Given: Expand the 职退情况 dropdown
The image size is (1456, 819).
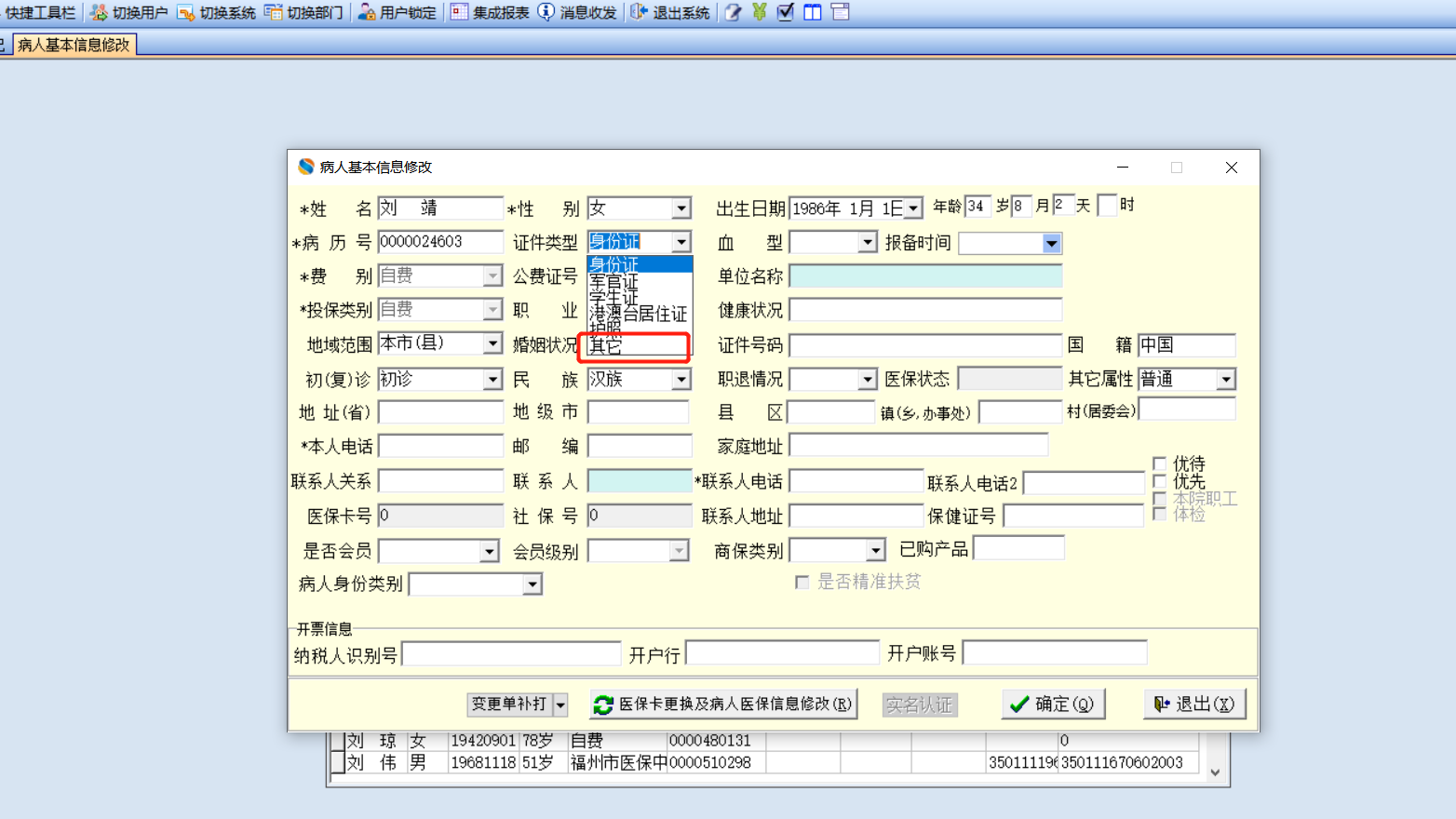Looking at the screenshot, I should pyautogui.click(x=868, y=380).
